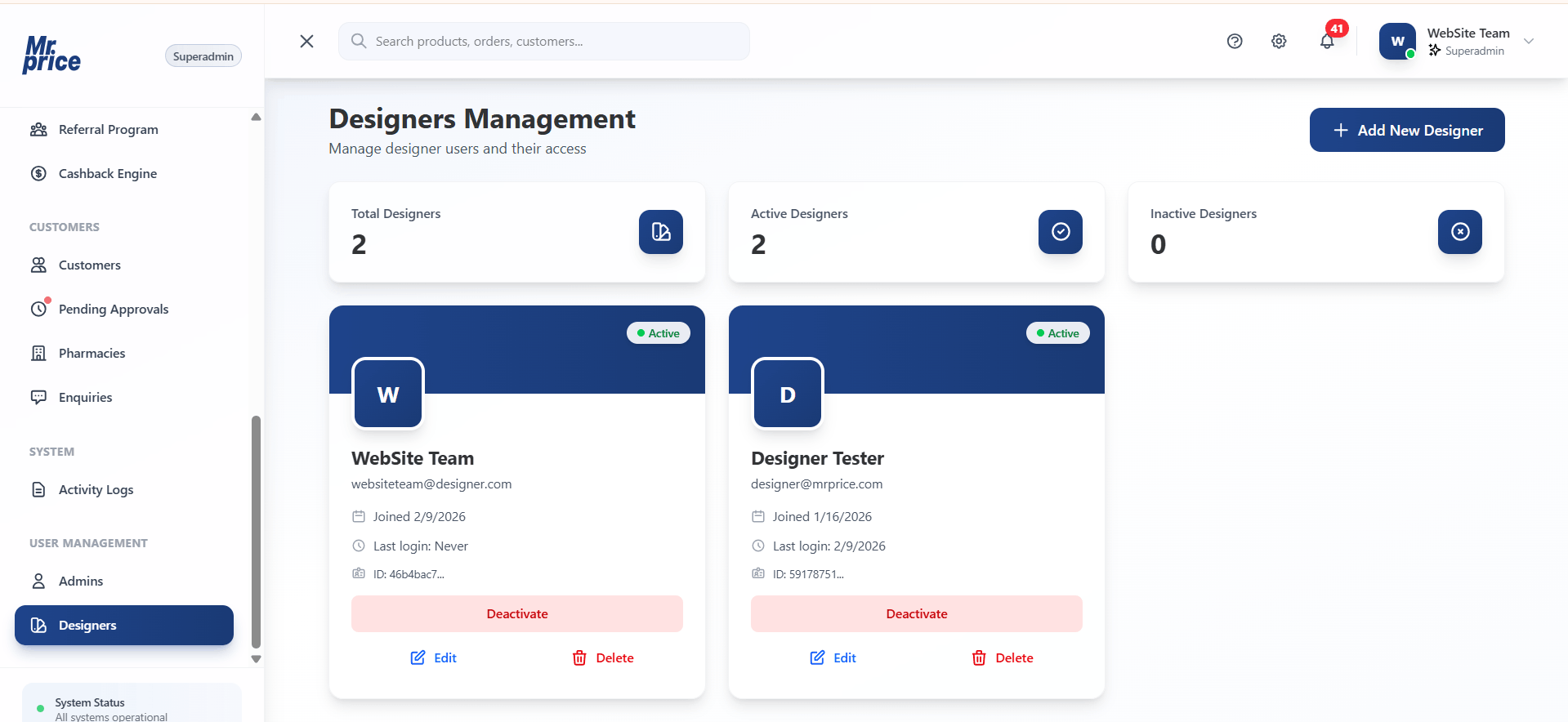Delete Designer Tester
This screenshot has width=1568, height=722.
point(1003,657)
